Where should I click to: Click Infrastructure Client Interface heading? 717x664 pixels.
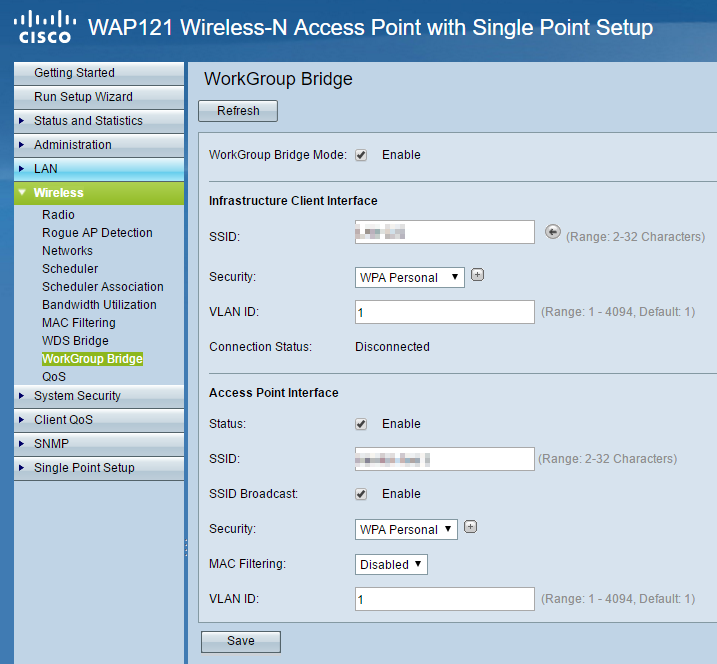click(x=293, y=201)
